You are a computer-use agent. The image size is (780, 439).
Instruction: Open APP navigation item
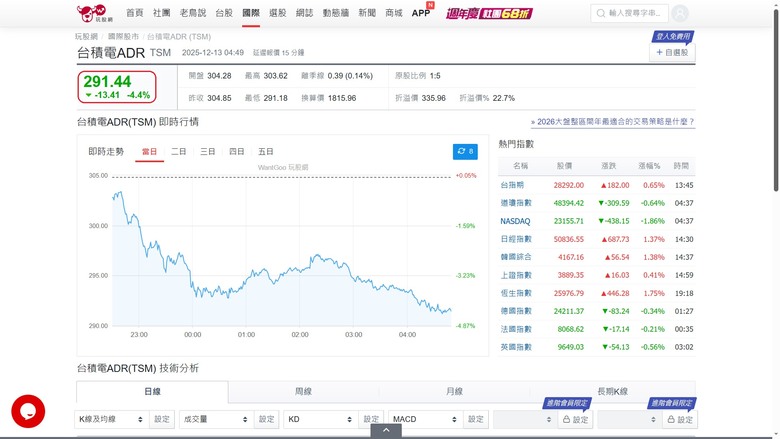(421, 13)
